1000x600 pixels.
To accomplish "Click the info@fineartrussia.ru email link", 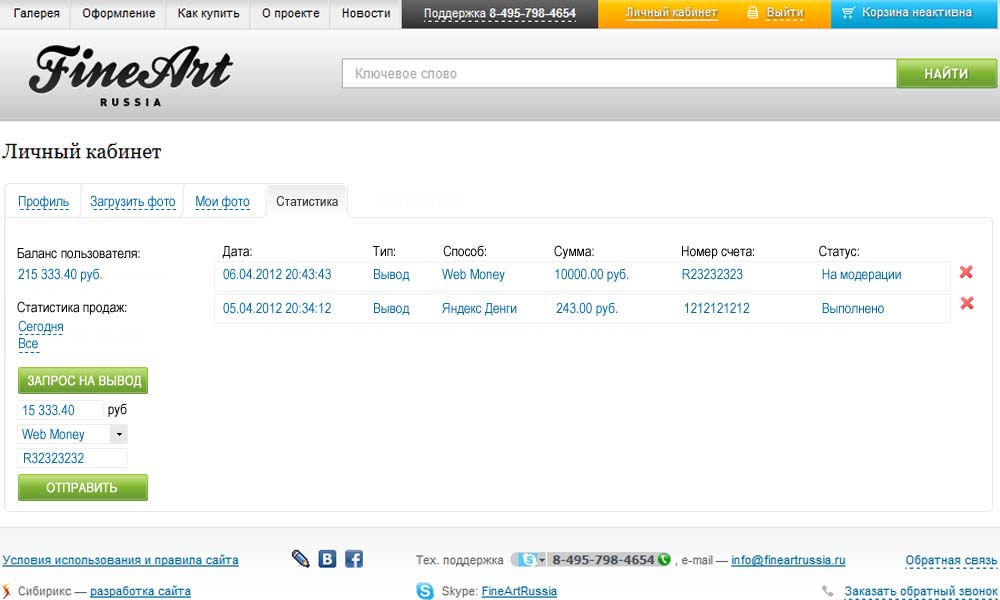I will (788, 560).
